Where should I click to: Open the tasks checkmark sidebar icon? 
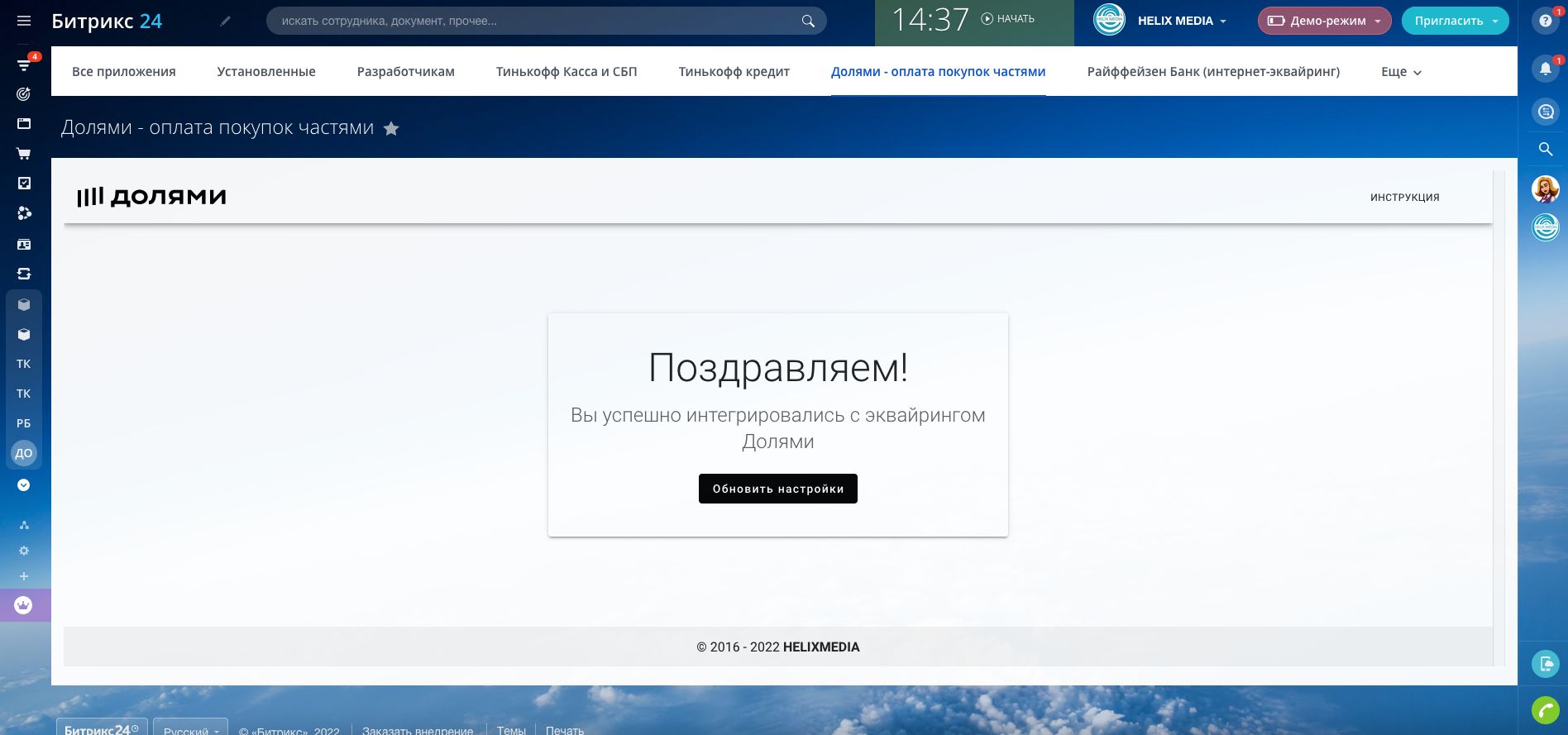(x=24, y=184)
